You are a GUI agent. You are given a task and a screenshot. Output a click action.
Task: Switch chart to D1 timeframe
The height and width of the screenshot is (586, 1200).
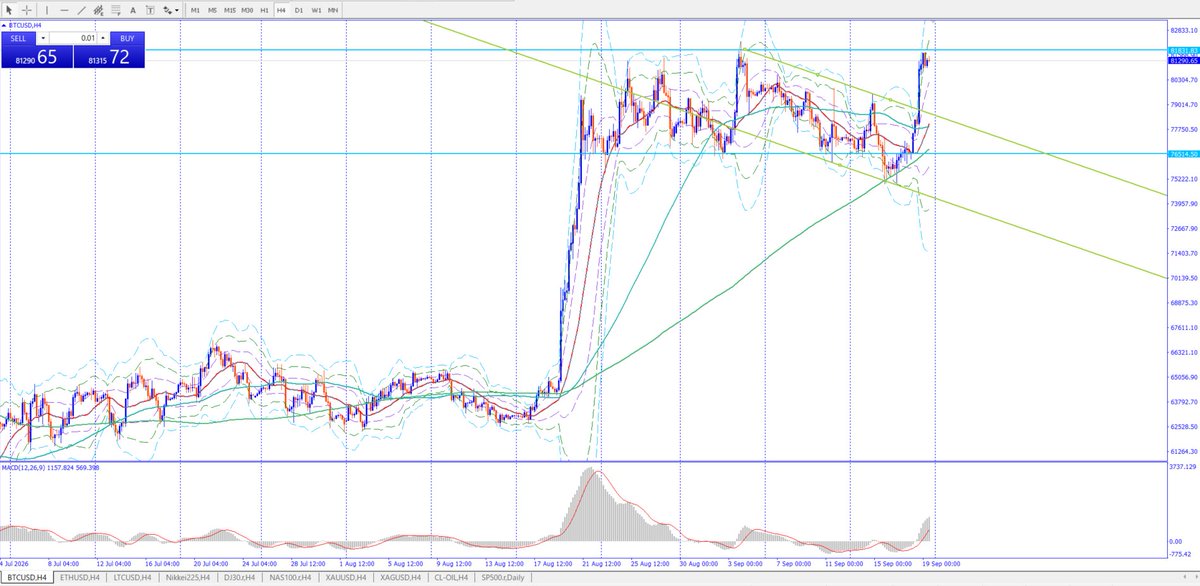[x=298, y=10]
